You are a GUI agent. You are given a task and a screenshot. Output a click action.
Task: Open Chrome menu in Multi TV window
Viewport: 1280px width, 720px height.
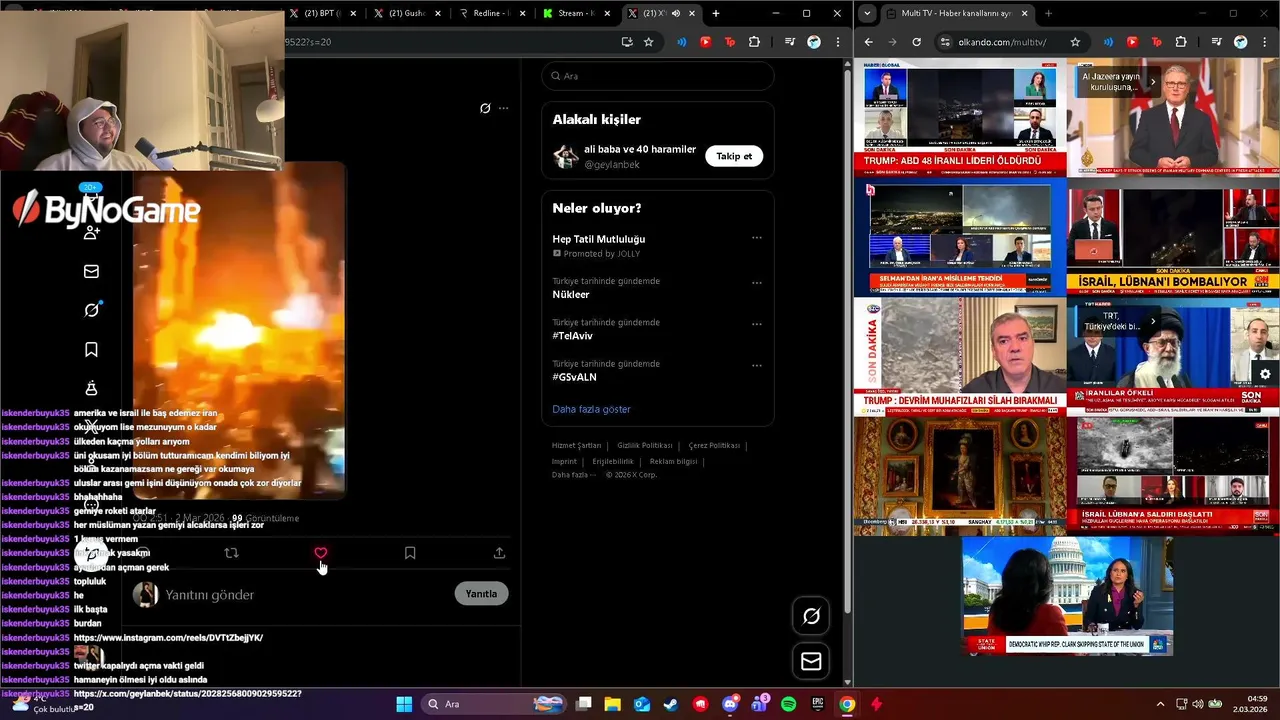(1264, 42)
